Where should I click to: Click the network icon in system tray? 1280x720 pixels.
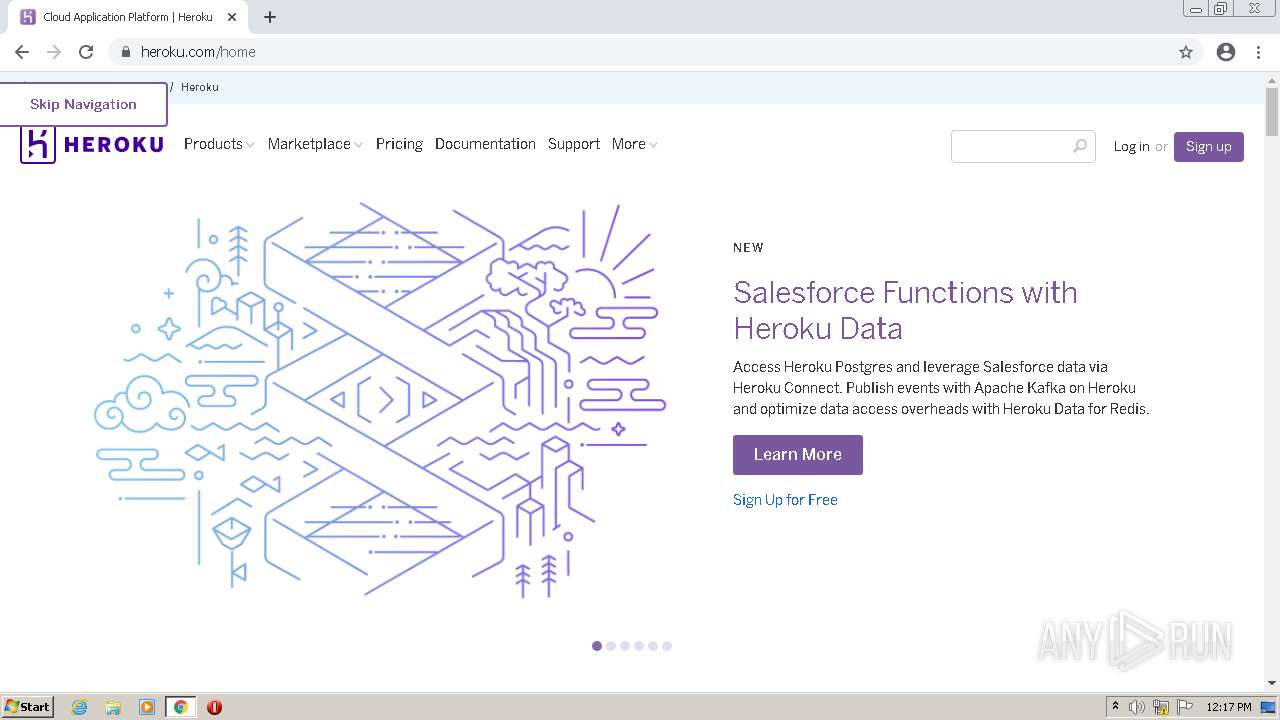tap(1161, 707)
